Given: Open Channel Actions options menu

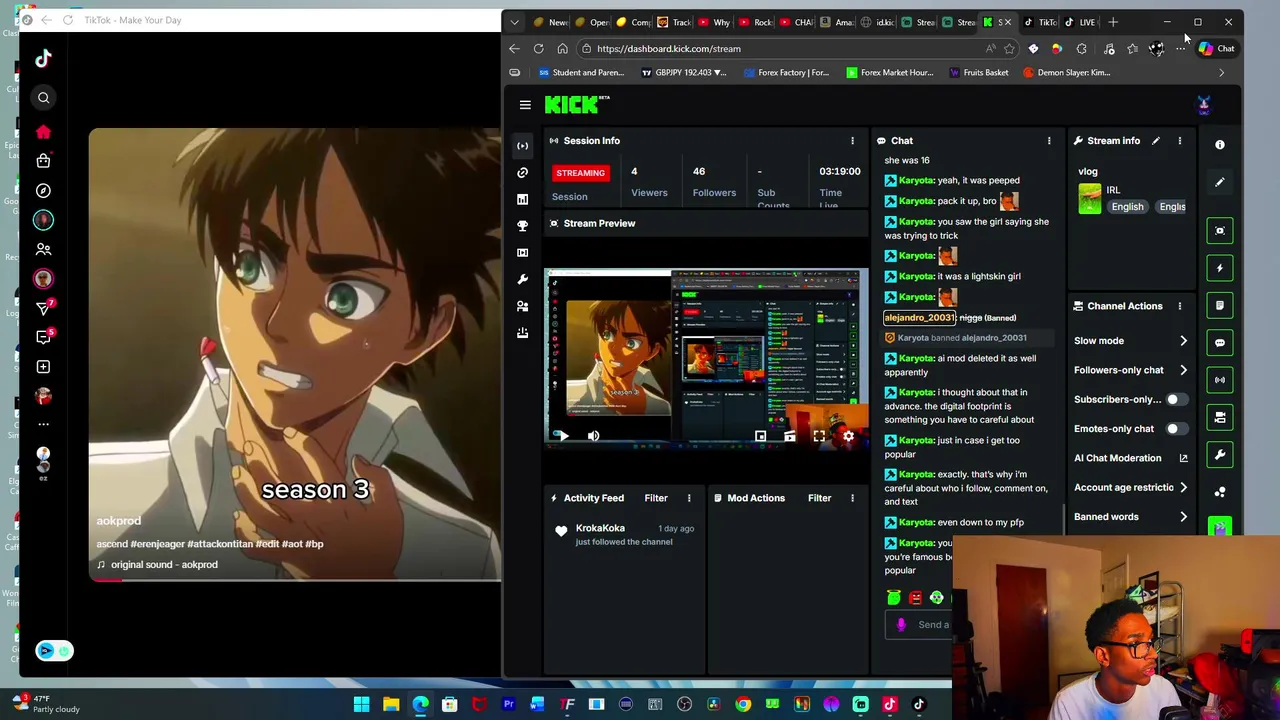Looking at the screenshot, I should click(1180, 306).
